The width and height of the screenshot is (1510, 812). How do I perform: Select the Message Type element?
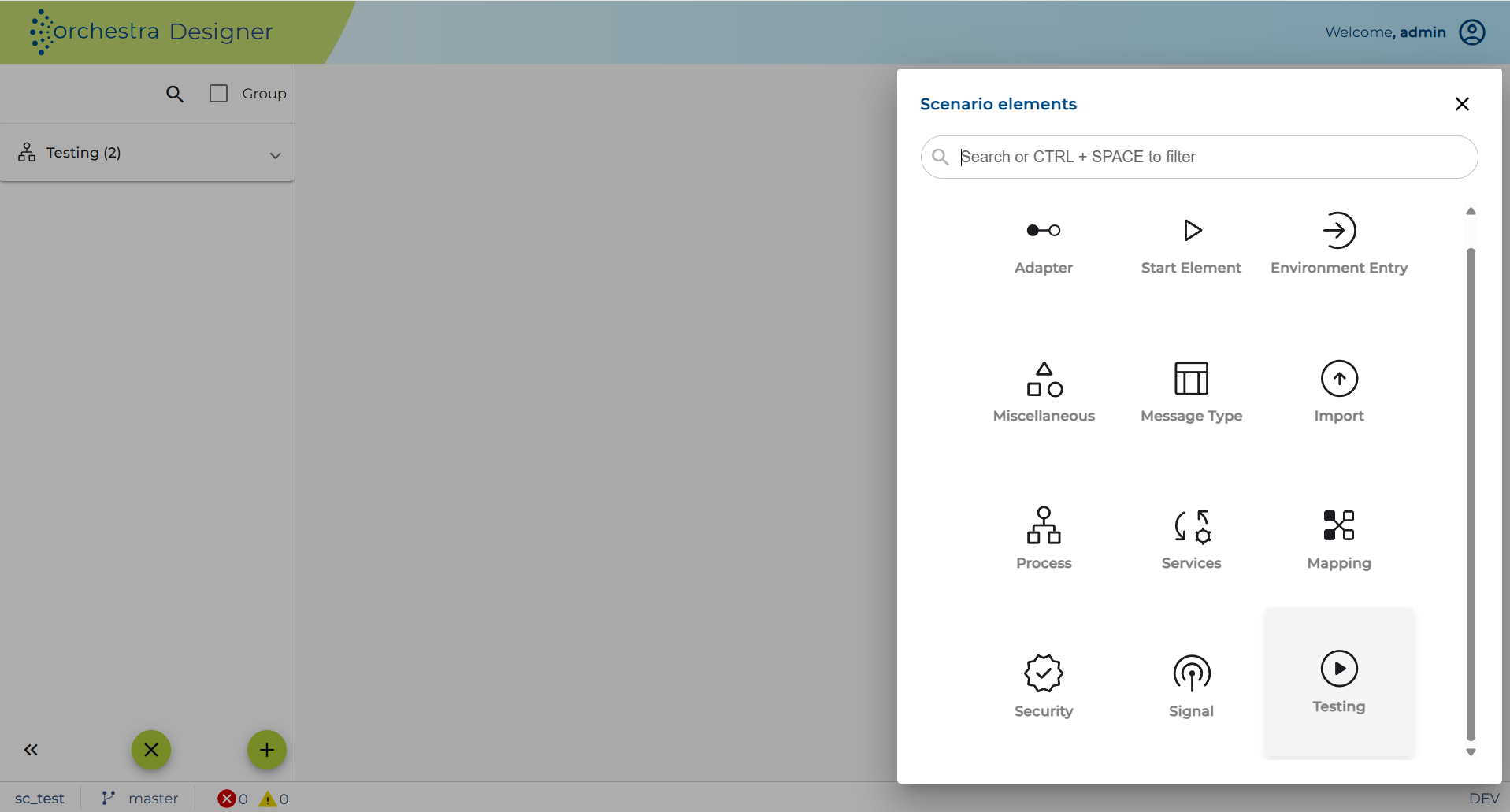click(1191, 392)
